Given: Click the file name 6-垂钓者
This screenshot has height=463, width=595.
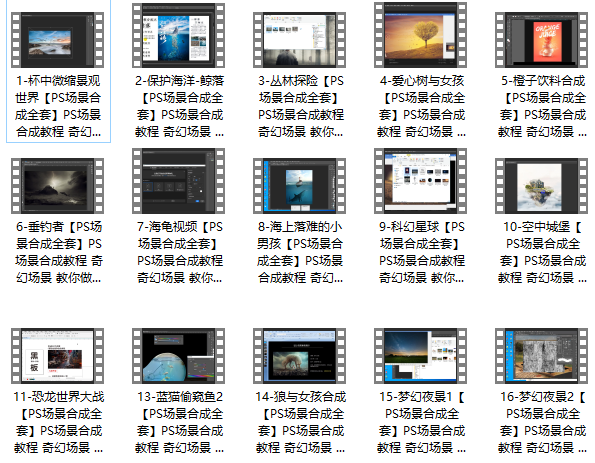Looking at the screenshot, I should click(x=58, y=252).
